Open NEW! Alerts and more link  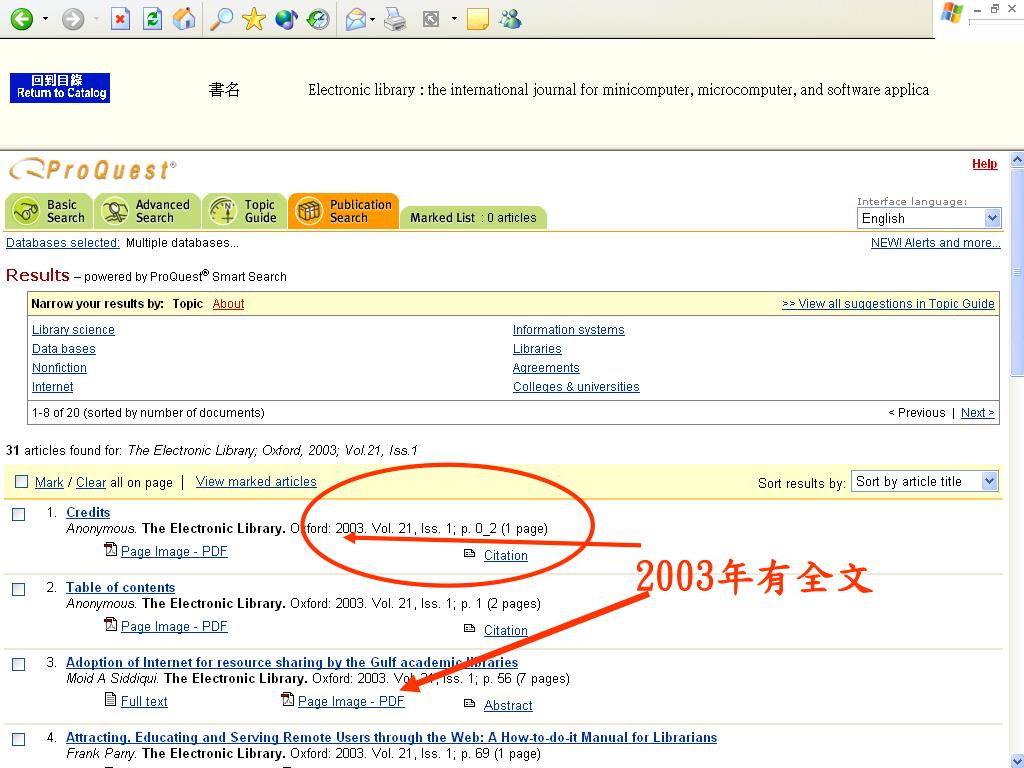(x=935, y=243)
